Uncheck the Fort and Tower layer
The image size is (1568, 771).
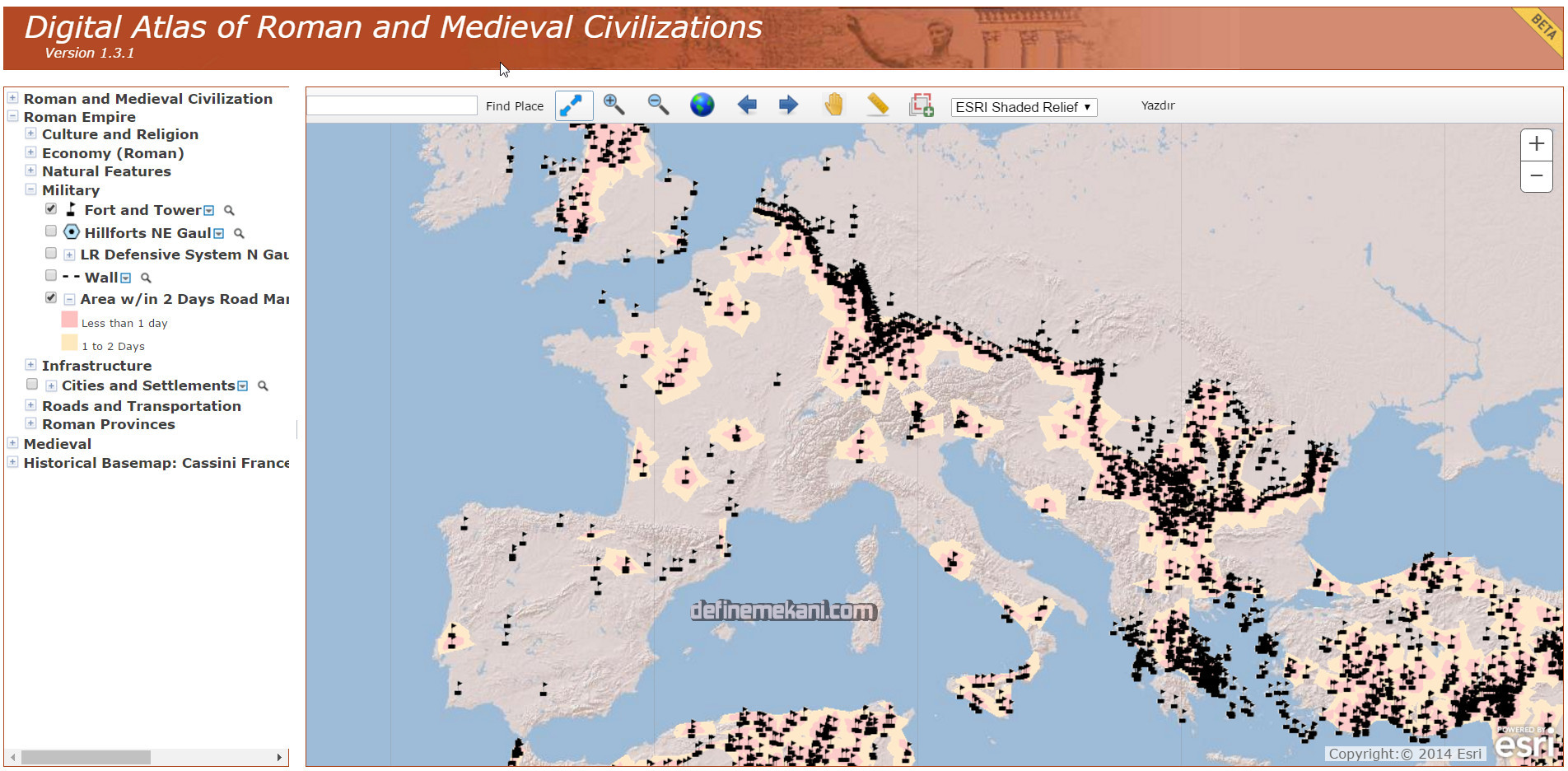pos(51,209)
